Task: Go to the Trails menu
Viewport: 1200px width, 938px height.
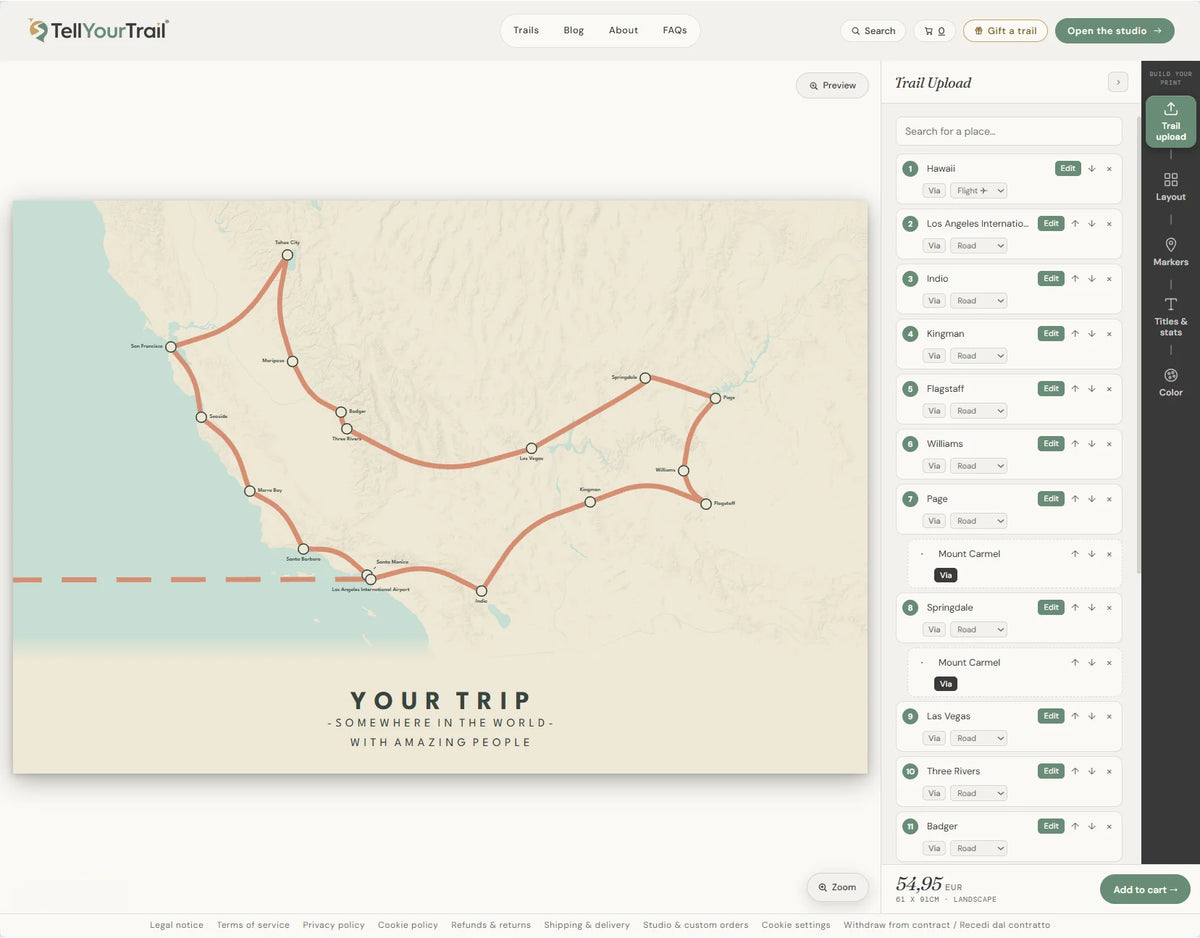Action: click(526, 30)
